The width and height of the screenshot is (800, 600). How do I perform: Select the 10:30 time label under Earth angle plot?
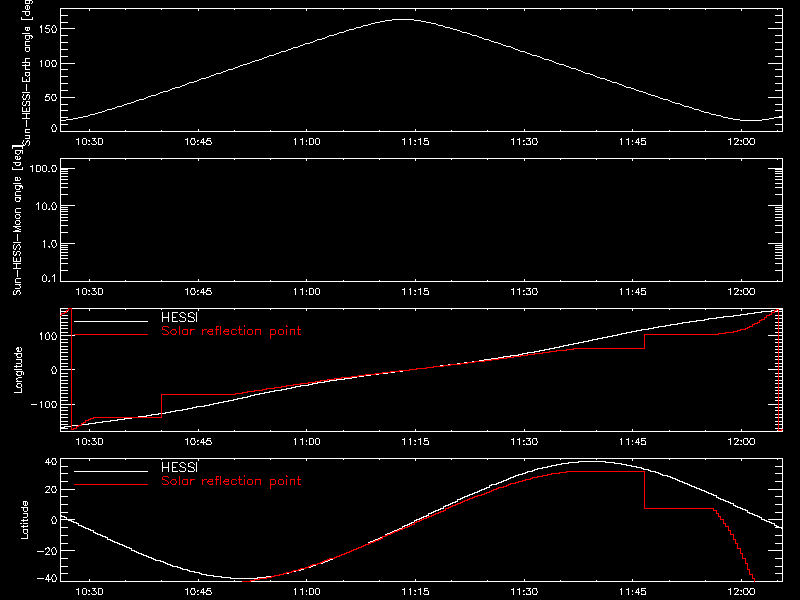pyautogui.click(x=89, y=142)
